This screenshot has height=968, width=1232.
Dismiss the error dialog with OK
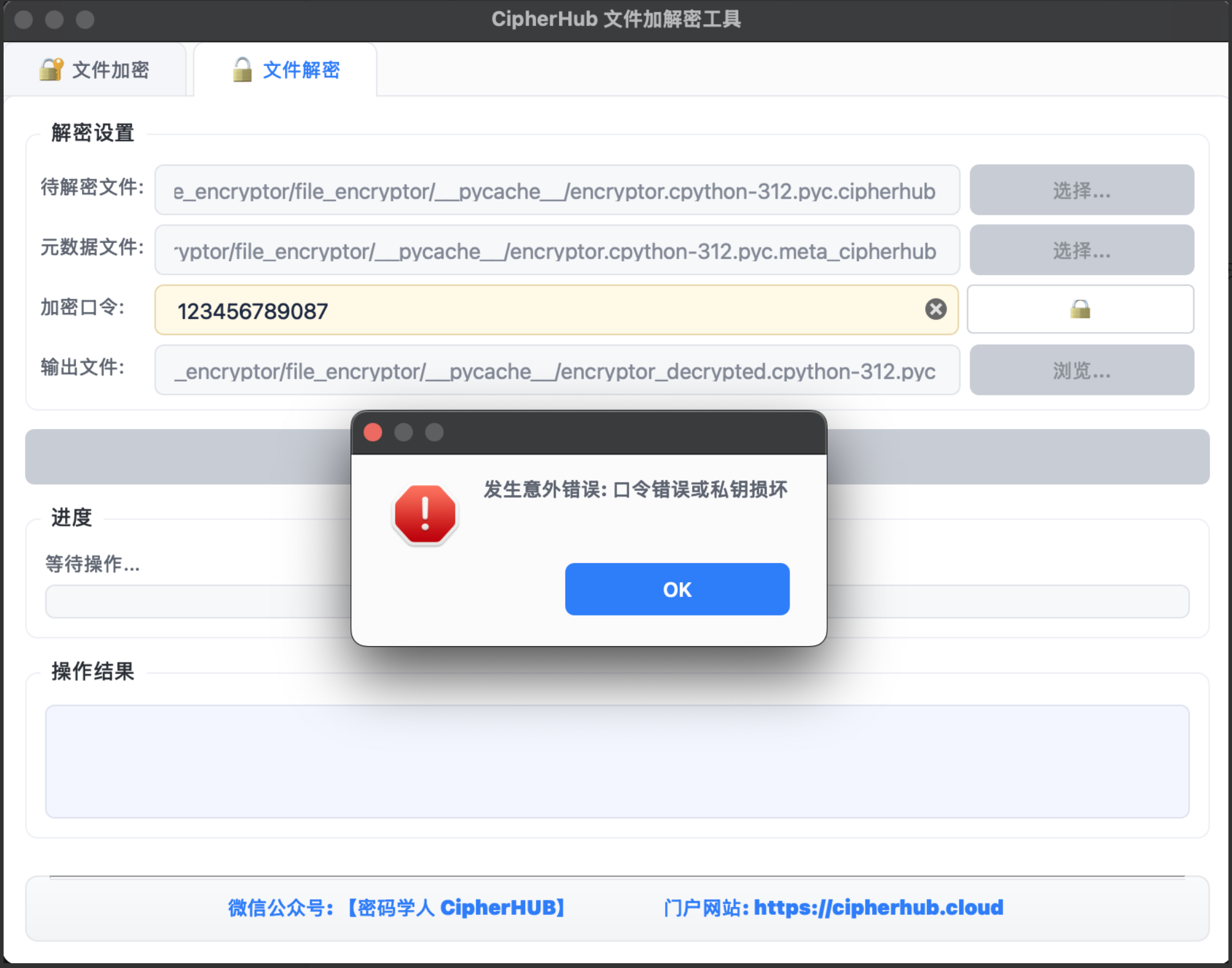[676, 589]
